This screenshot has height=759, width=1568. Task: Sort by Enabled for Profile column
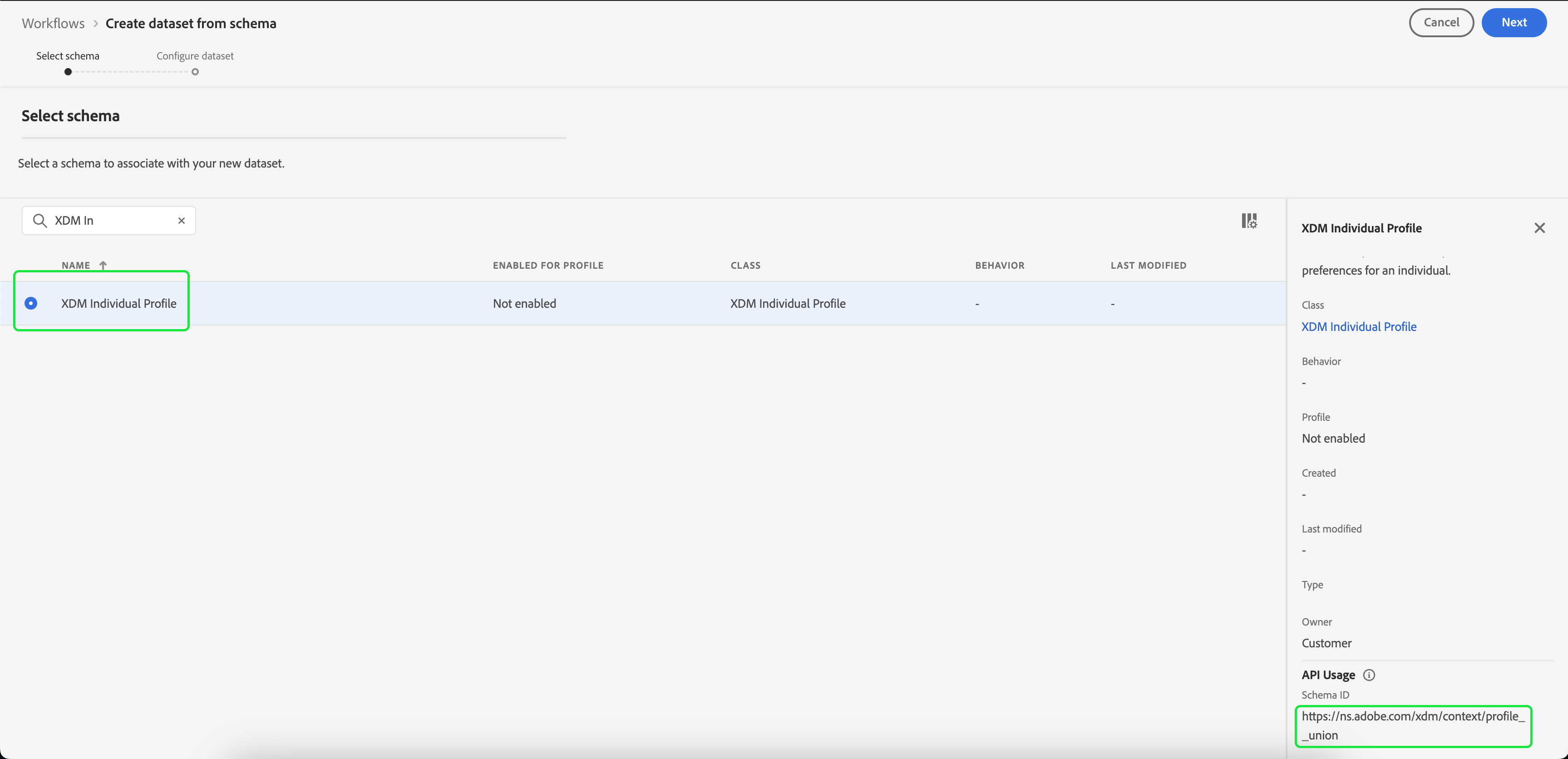click(548, 266)
